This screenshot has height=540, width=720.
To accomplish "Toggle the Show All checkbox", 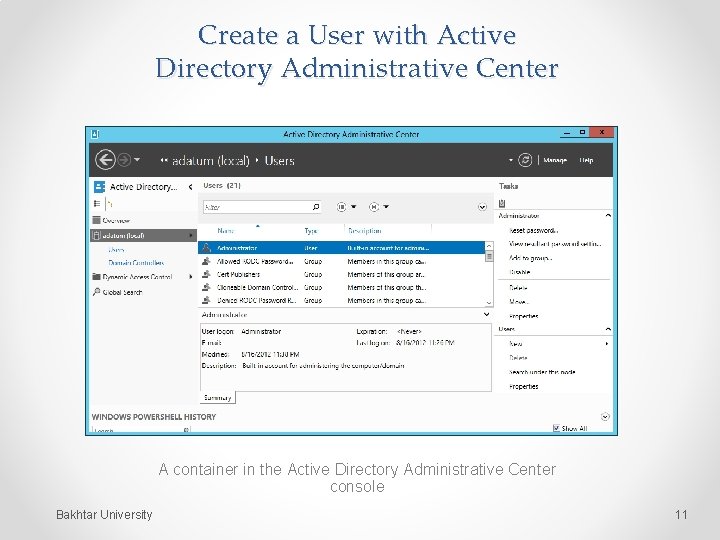I will [557, 428].
